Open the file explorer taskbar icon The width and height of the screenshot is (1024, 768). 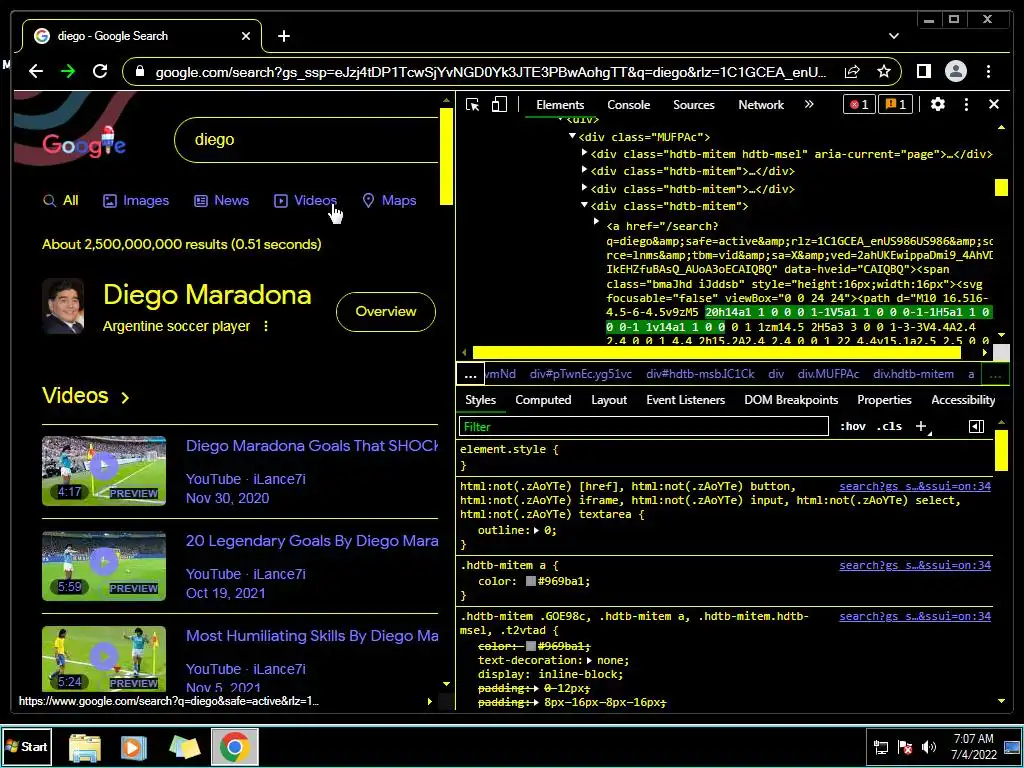click(85, 747)
